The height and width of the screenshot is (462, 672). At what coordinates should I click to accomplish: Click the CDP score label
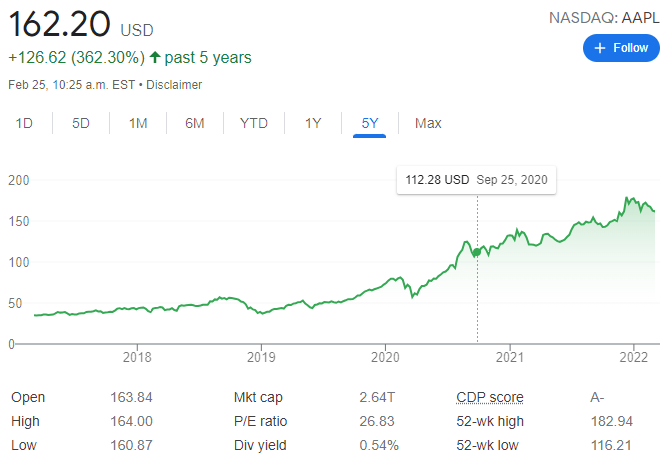point(489,397)
